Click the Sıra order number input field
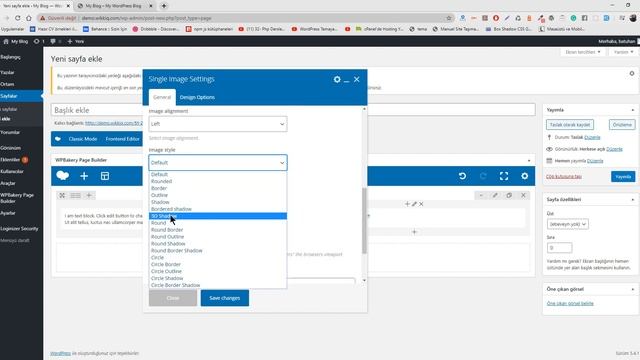 559,248
